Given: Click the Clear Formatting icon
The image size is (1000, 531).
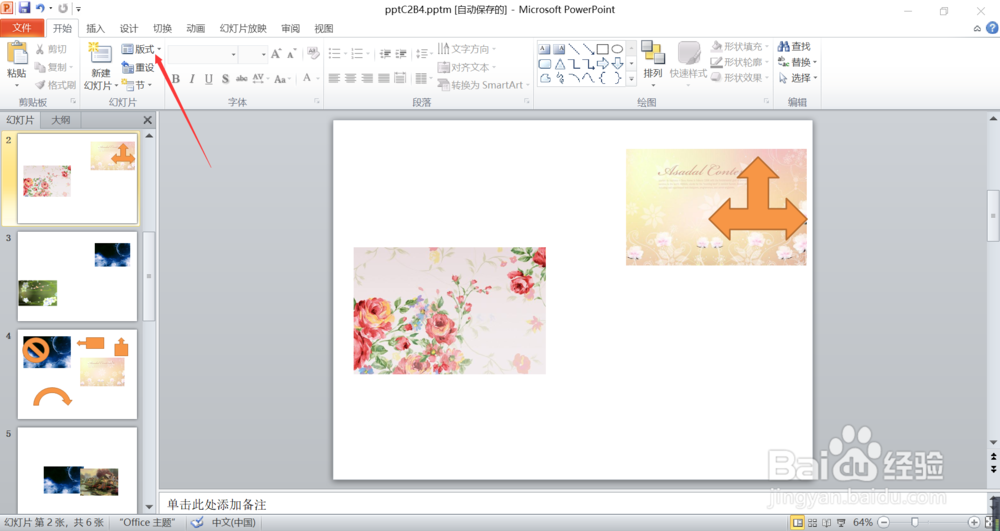Looking at the screenshot, I should pyautogui.click(x=312, y=54).
